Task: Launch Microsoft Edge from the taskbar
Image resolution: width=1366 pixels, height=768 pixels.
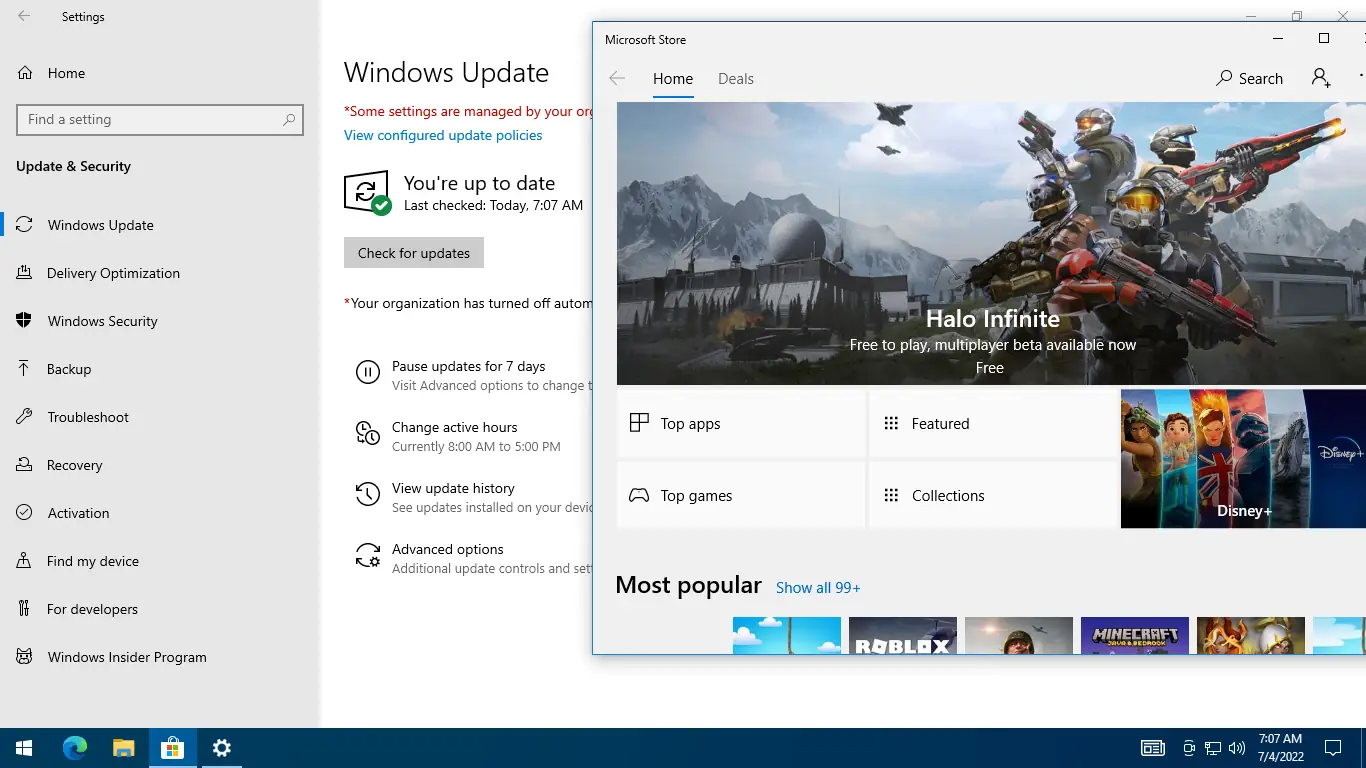Action: click(x=75, y=748)
